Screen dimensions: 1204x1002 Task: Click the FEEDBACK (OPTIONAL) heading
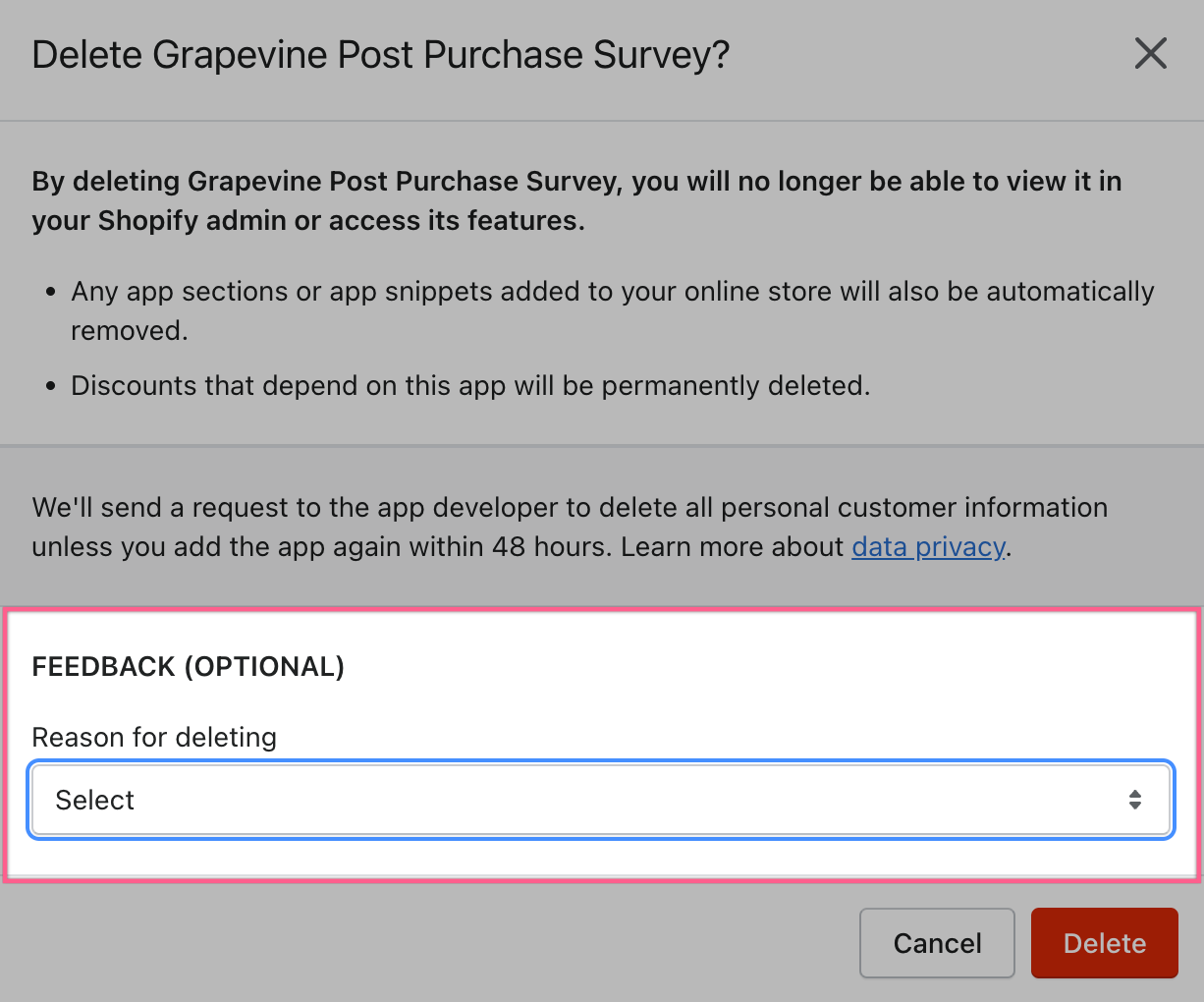pos(189,667)
